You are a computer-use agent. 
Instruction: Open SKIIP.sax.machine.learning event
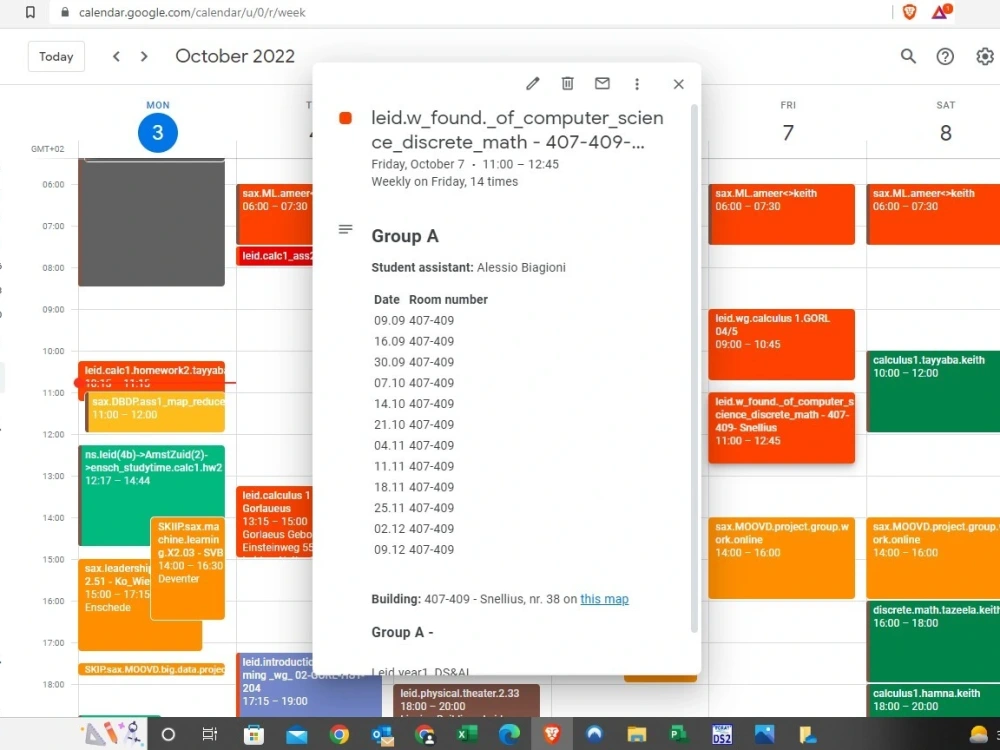pyautogui.click(x=188, y=568)
